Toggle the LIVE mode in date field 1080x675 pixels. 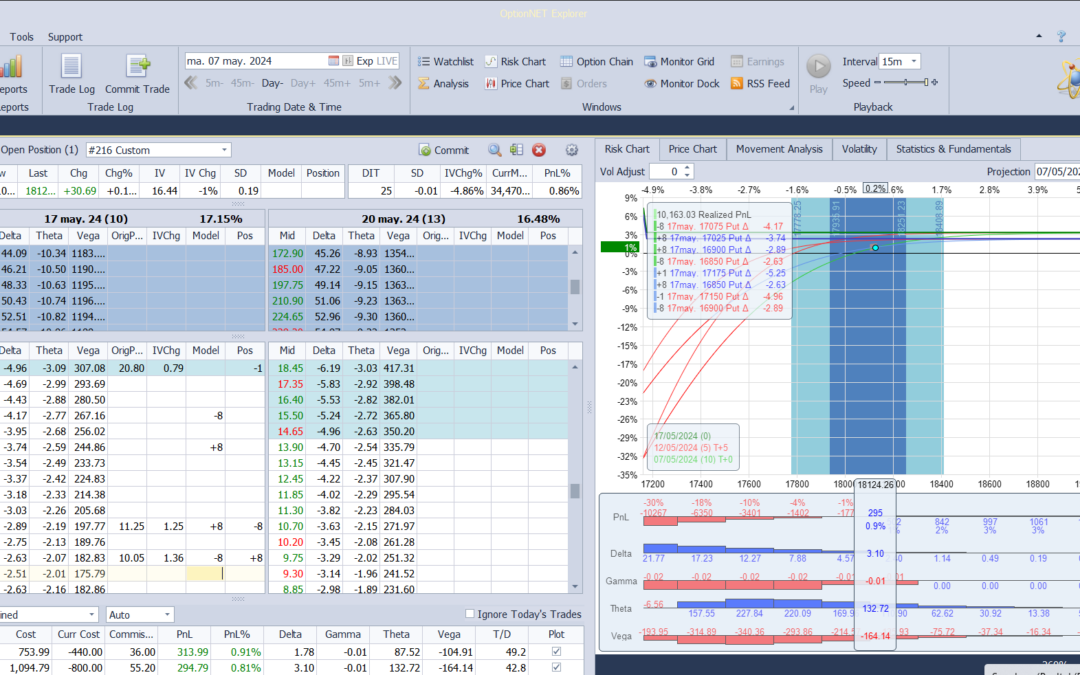387,61
